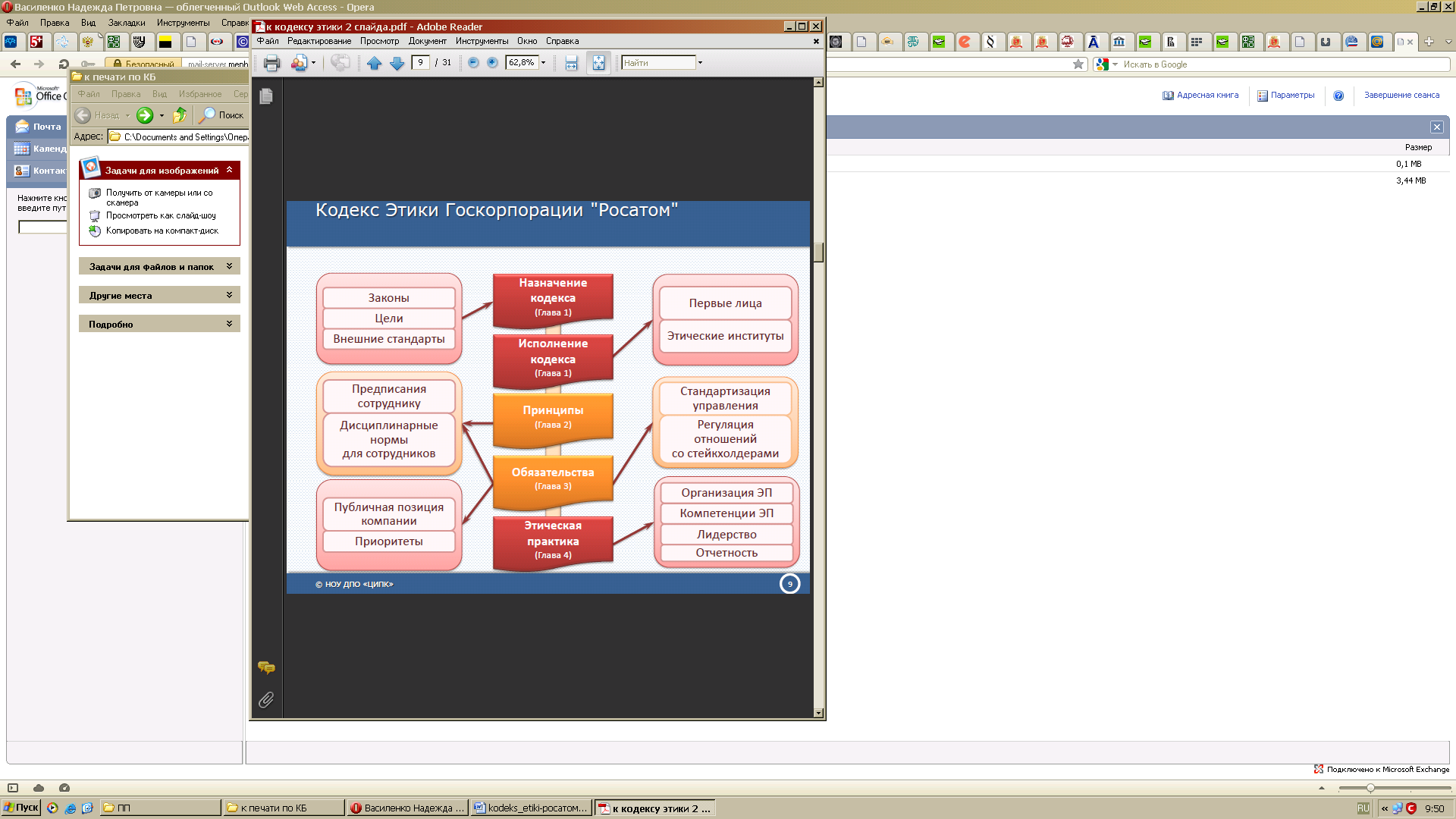Screen dimensions: 1456x819
Task: Click the bookmark star in Opera address bar
Action: [1078, 64]
